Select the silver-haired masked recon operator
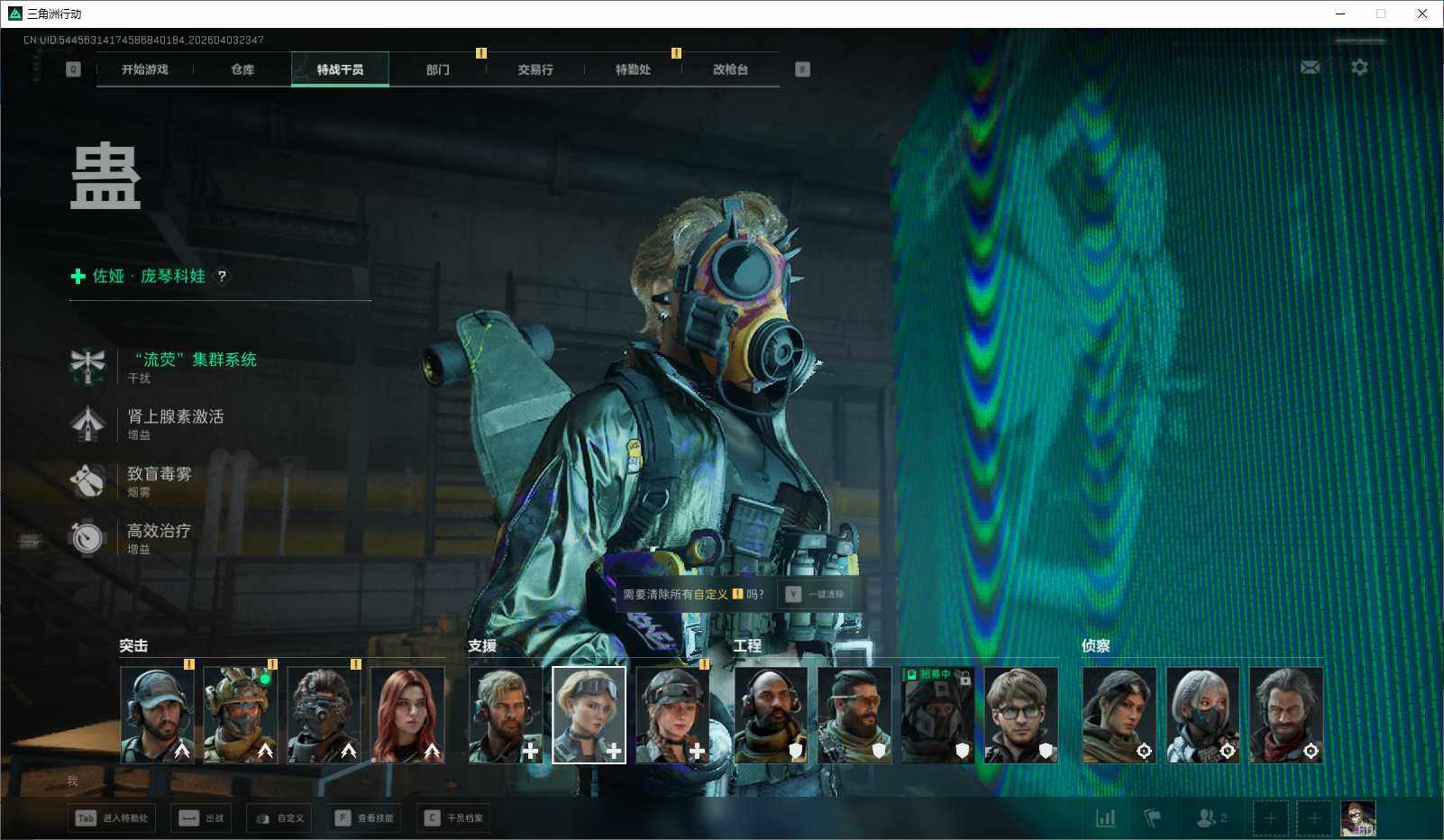This screenshot has width=1444, height=840. 1202,716
